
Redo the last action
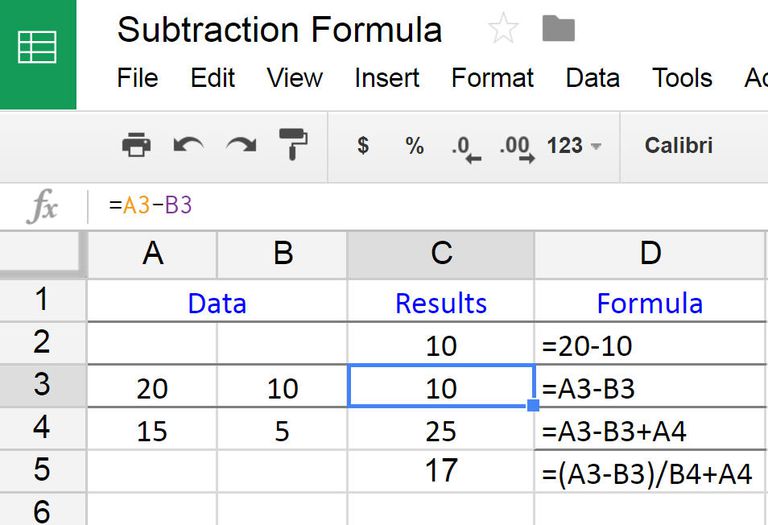[241, 145]
